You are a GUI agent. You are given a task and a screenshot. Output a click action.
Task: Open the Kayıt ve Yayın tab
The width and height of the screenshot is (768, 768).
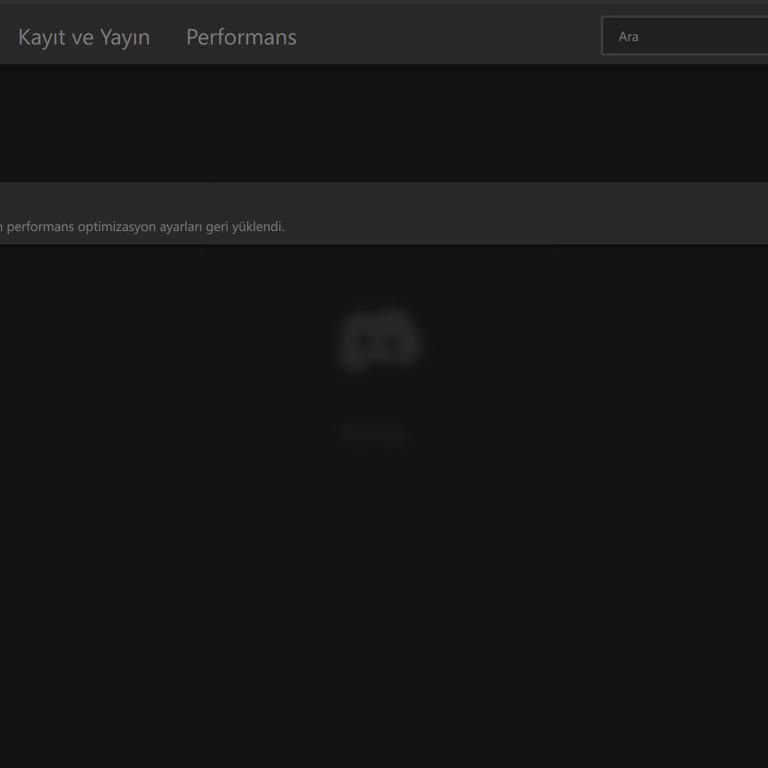pyautogui.click(x=84, y=37)
